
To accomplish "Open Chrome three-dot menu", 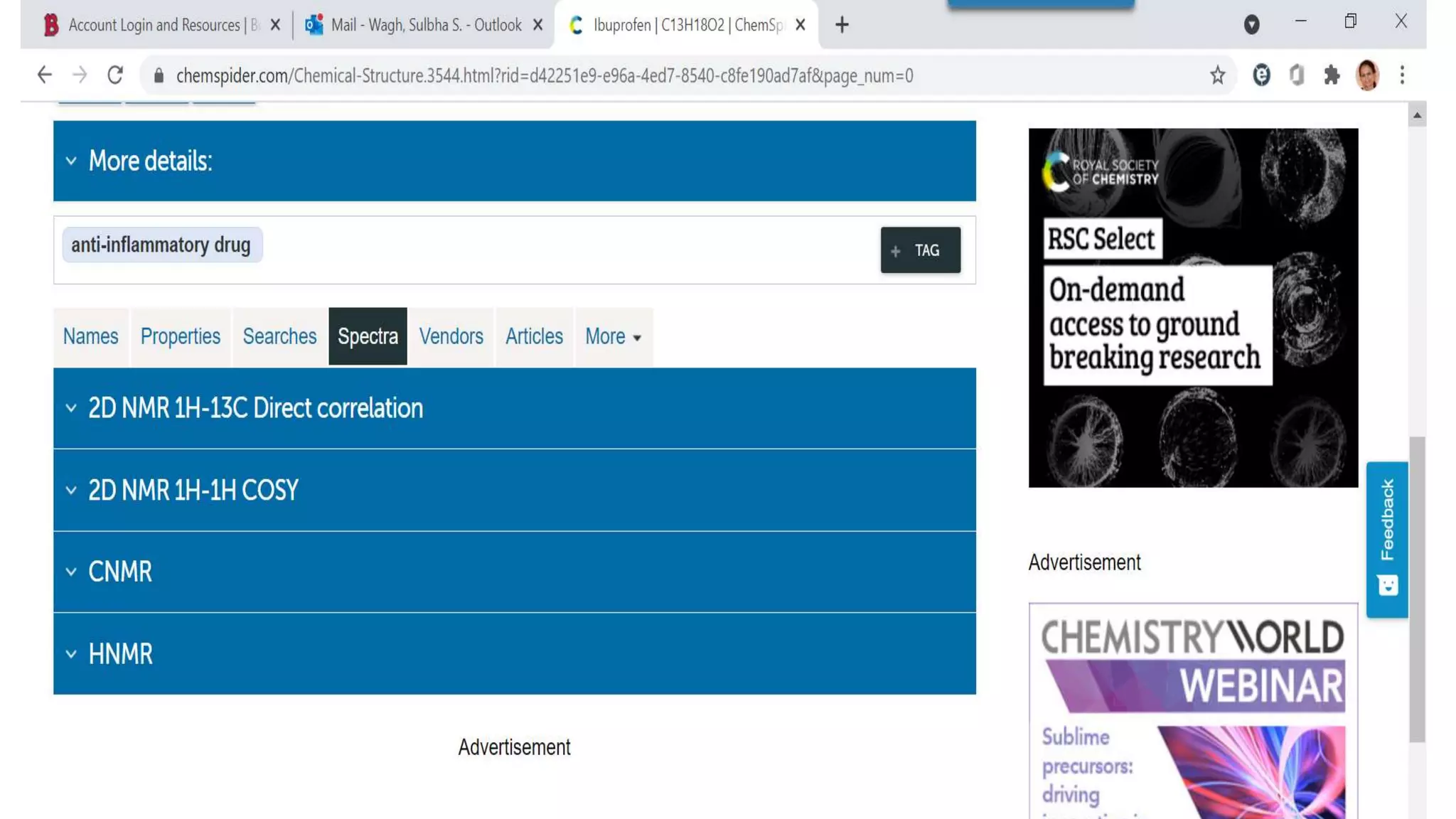I will coord(1402,75).
